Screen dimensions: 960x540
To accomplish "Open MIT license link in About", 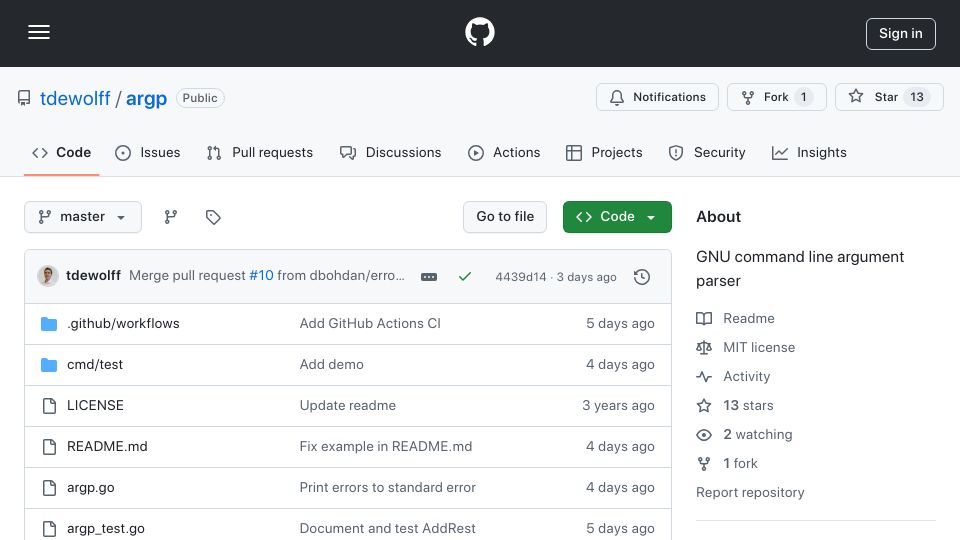I will click(x=746, y=347).
